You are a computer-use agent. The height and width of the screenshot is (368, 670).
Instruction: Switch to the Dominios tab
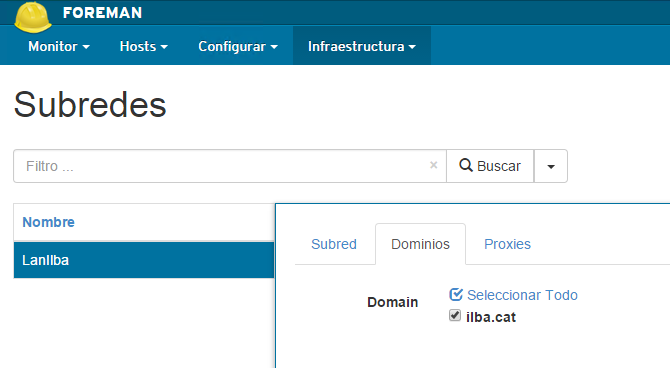point(420,244)
